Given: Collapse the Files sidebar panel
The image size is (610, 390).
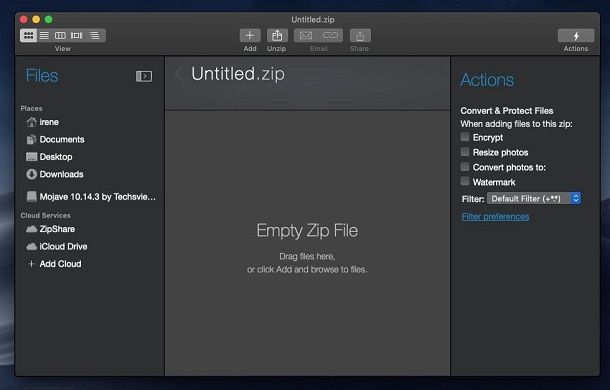Looking at the screenshot, I should 144,76.
